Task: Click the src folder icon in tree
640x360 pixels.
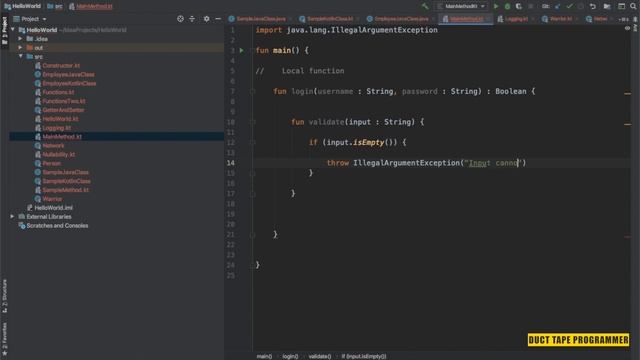Action: coord(30,56)
